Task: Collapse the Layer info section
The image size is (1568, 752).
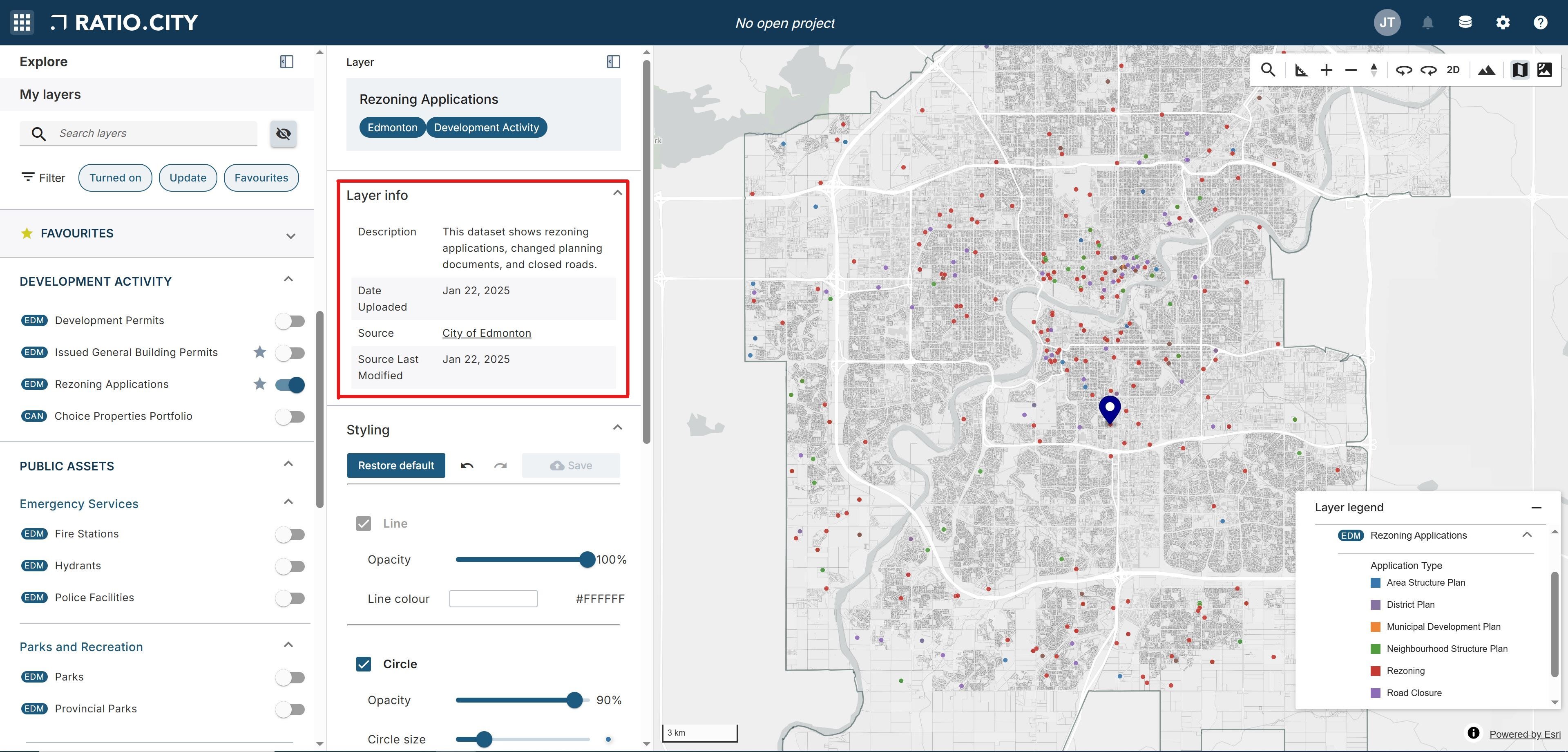Action: [617, 192]
